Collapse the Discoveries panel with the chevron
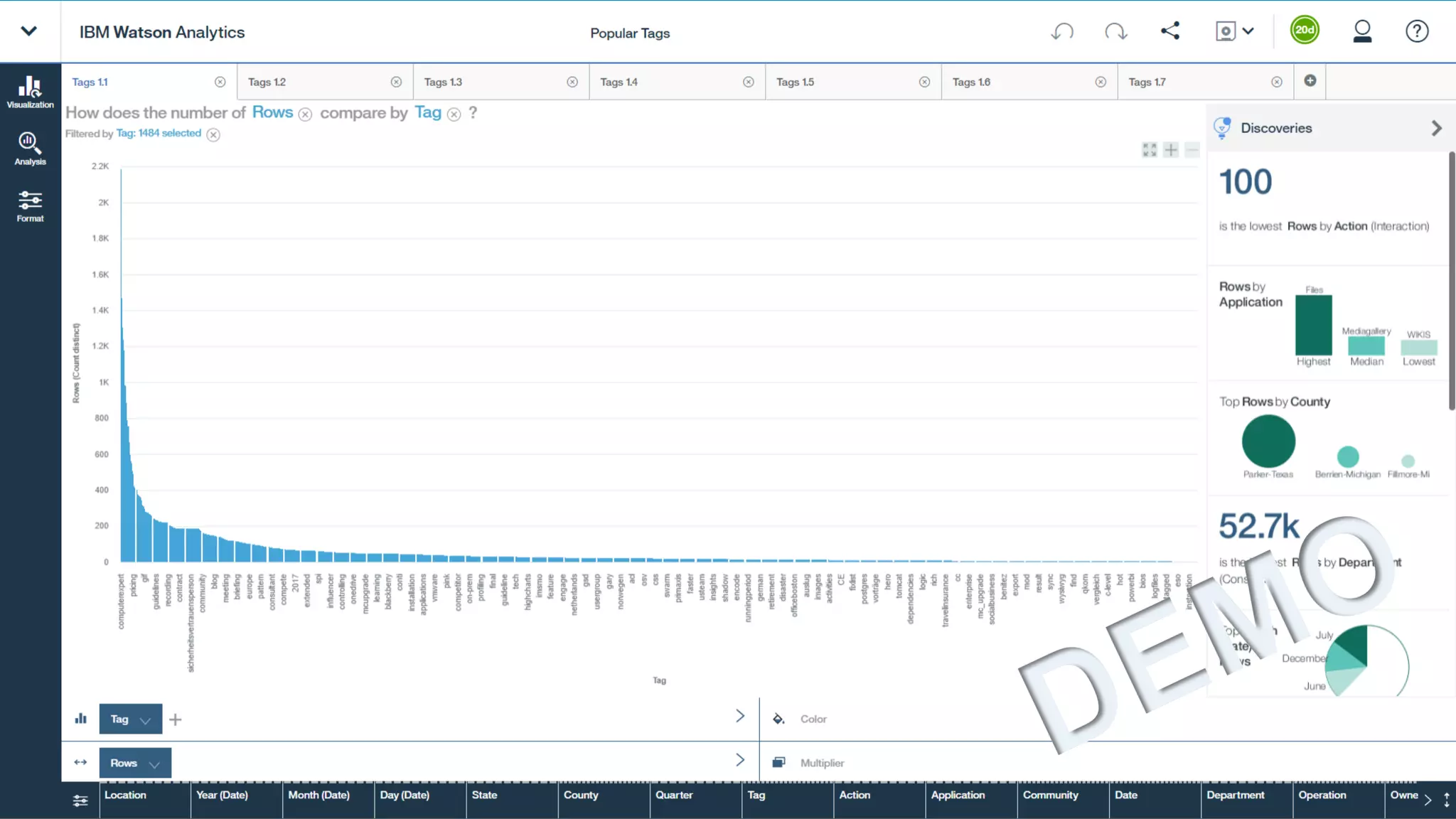 (x=1436, y=128)
